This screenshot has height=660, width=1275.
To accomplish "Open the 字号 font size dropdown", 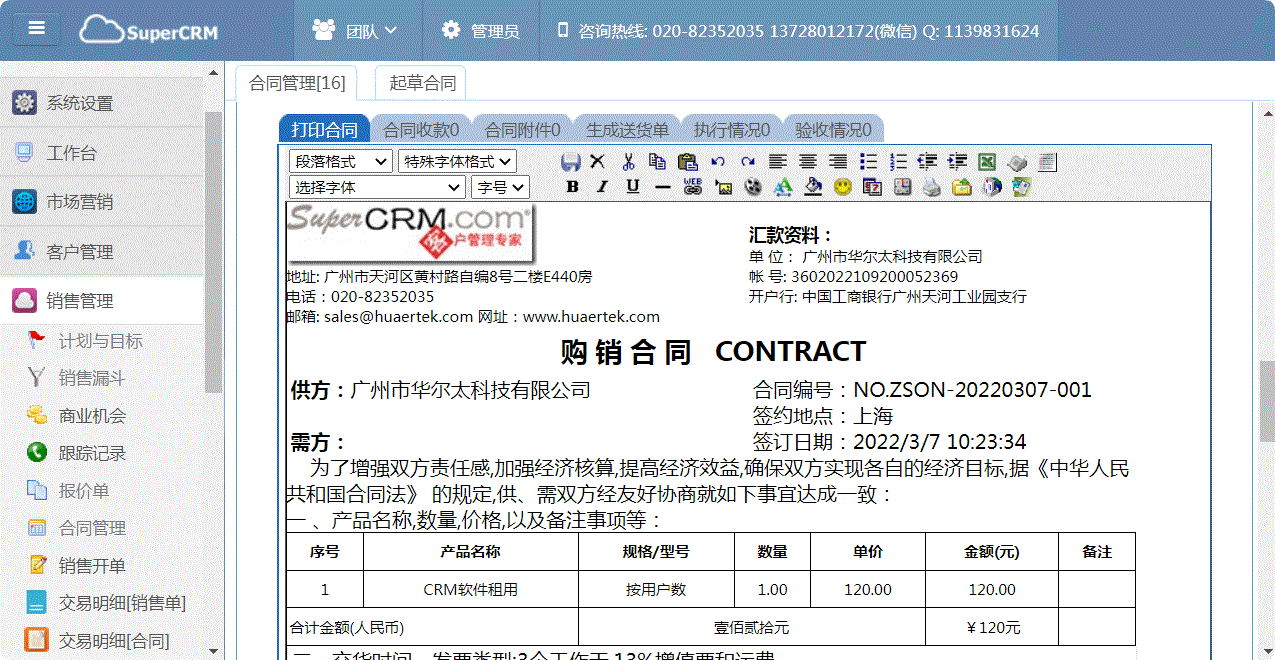I will 501,187.
